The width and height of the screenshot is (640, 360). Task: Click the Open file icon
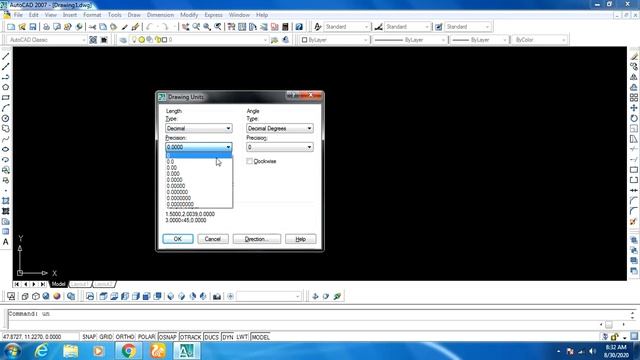[x=22, y=27]
